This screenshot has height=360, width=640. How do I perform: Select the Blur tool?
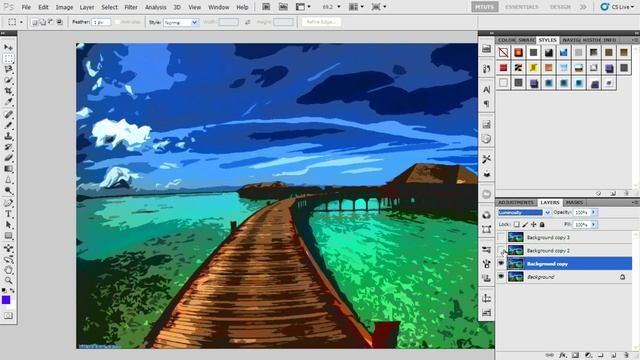(x=8, y=180)
